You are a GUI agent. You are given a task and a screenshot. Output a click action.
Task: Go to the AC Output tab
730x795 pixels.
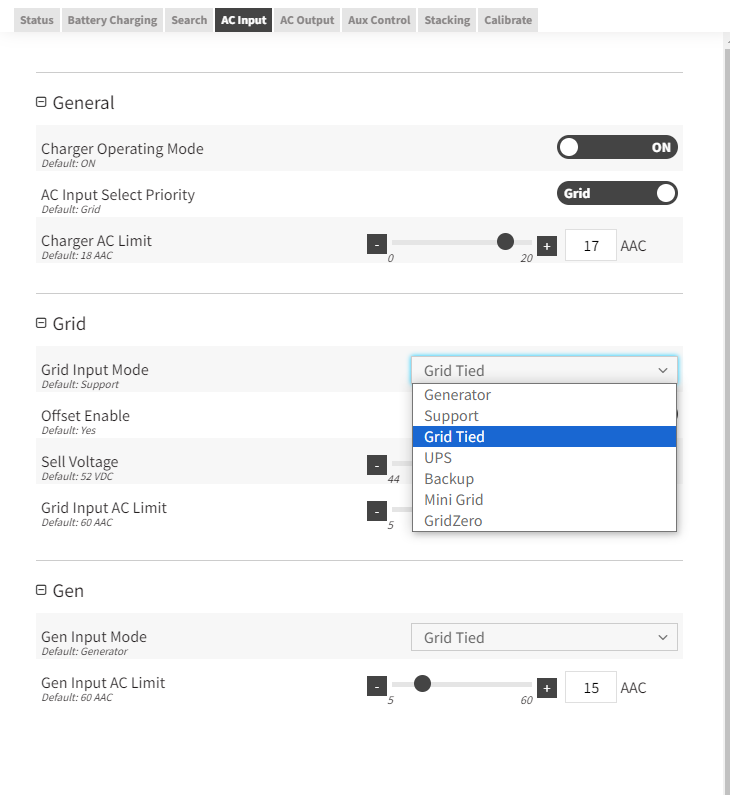307,20
